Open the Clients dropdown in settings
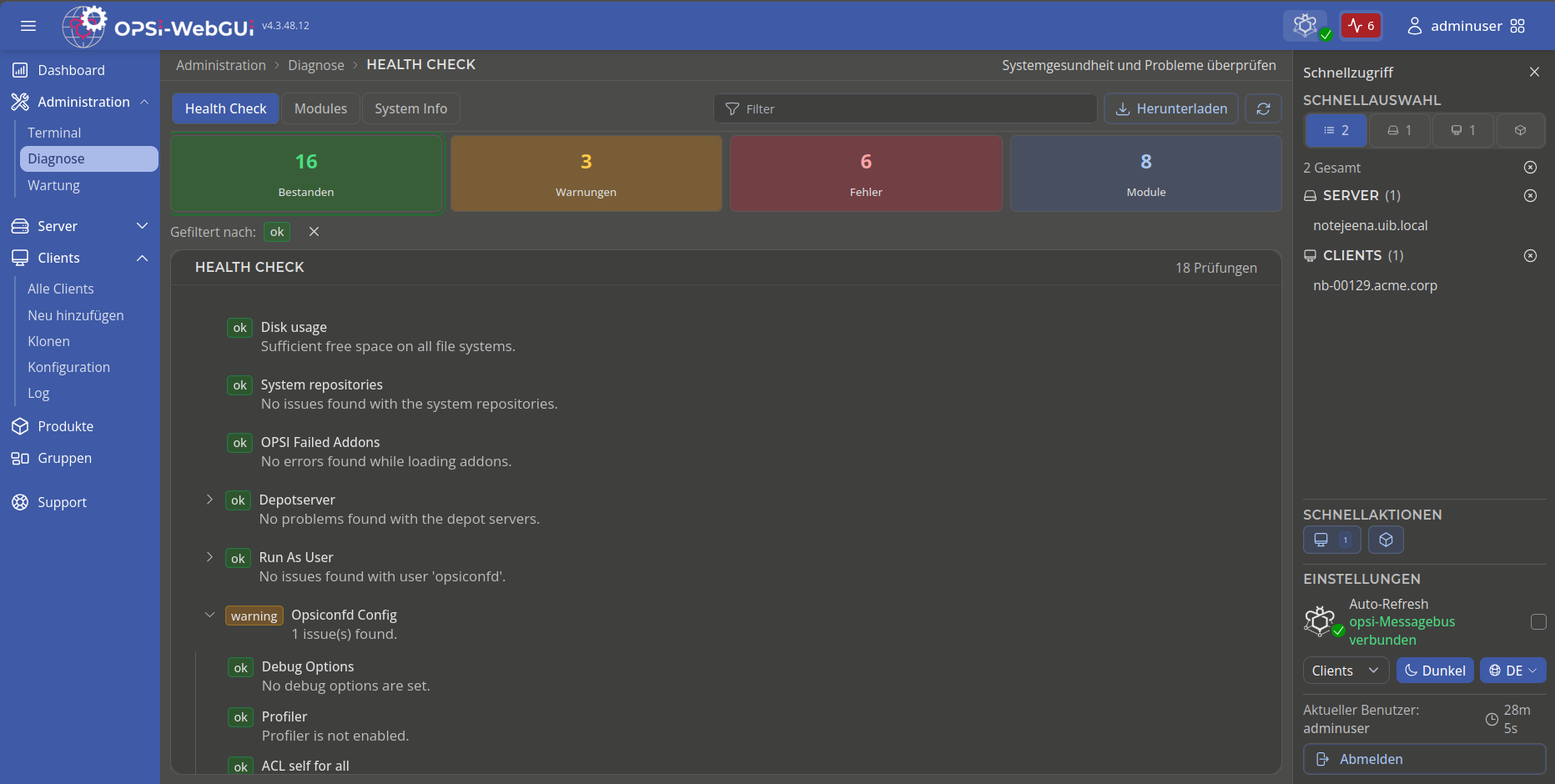Screen dimensions: 1555x784 pos(1346,671)
